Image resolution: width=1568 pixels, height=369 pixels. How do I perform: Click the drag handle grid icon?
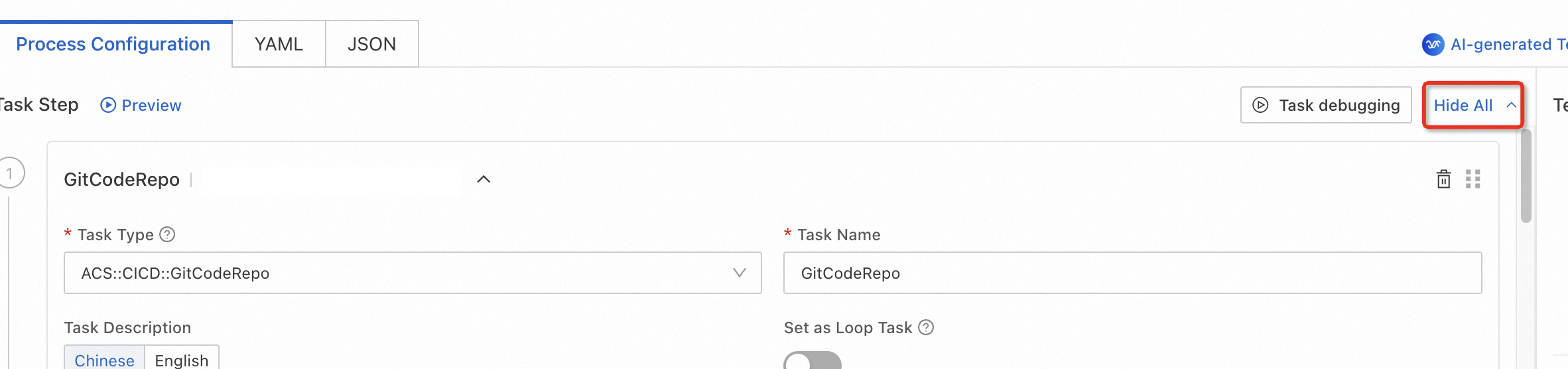(x=1473, y=179)
